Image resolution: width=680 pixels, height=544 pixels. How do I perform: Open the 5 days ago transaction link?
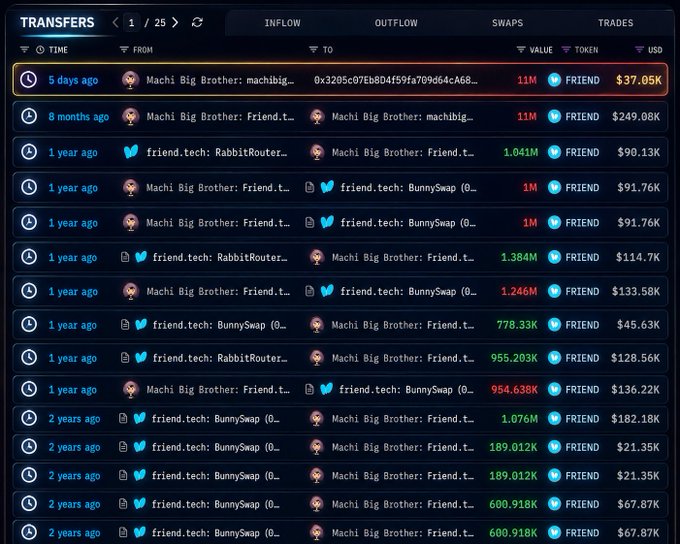point(73,80)
